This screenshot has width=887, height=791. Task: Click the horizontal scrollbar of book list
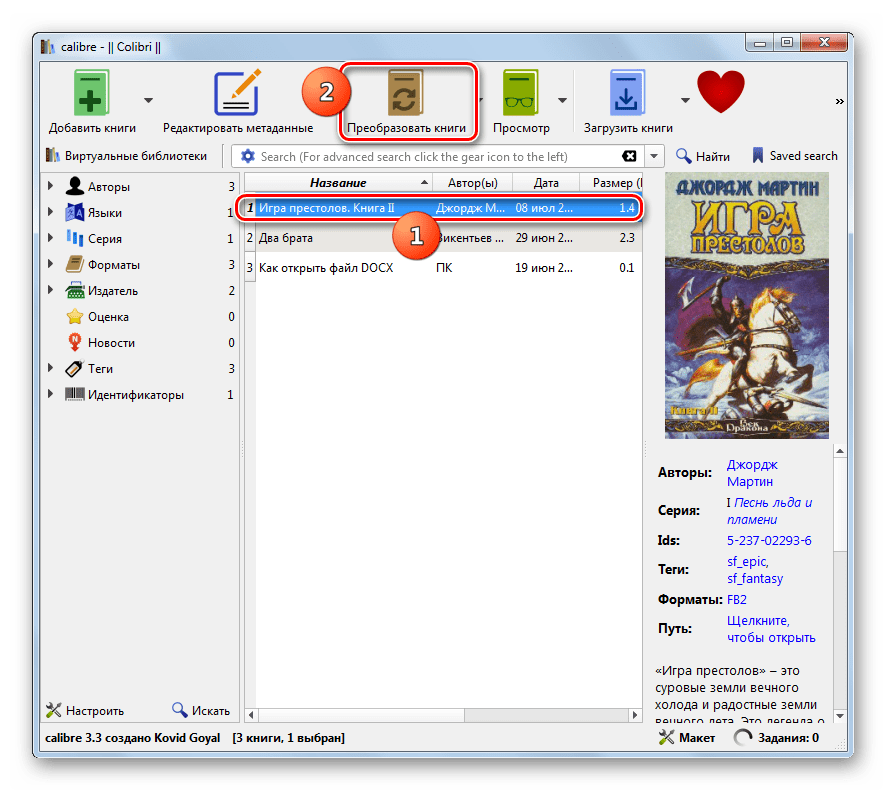click(x=443, y=715)
